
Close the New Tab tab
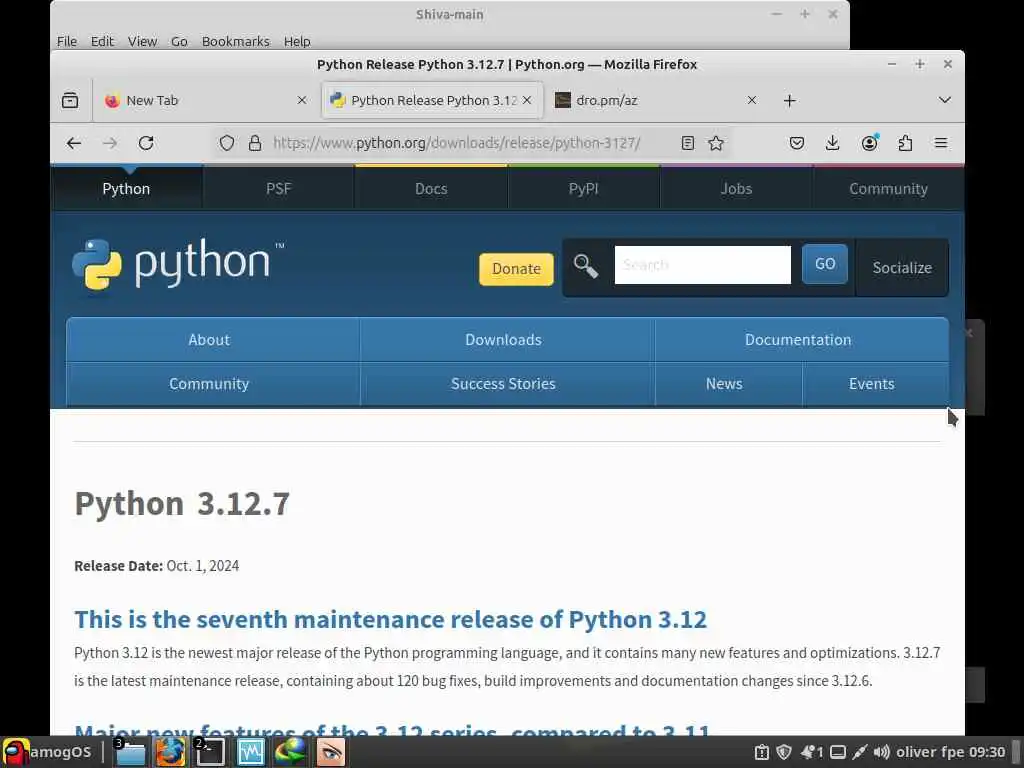coord(302,100)
